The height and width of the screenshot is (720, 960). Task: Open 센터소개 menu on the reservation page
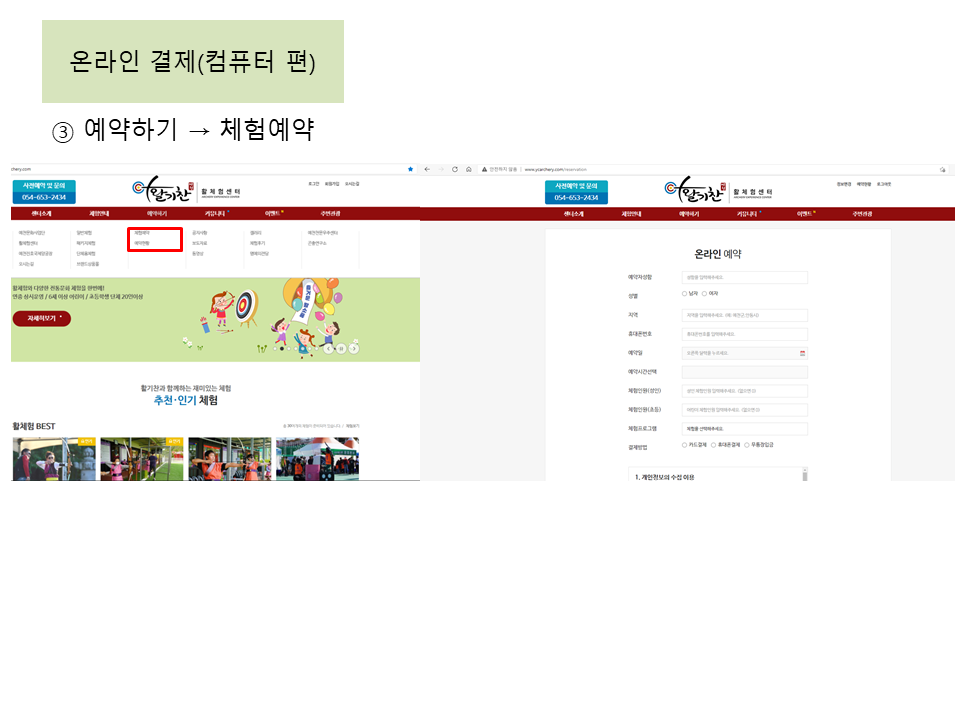click(574, 214)
